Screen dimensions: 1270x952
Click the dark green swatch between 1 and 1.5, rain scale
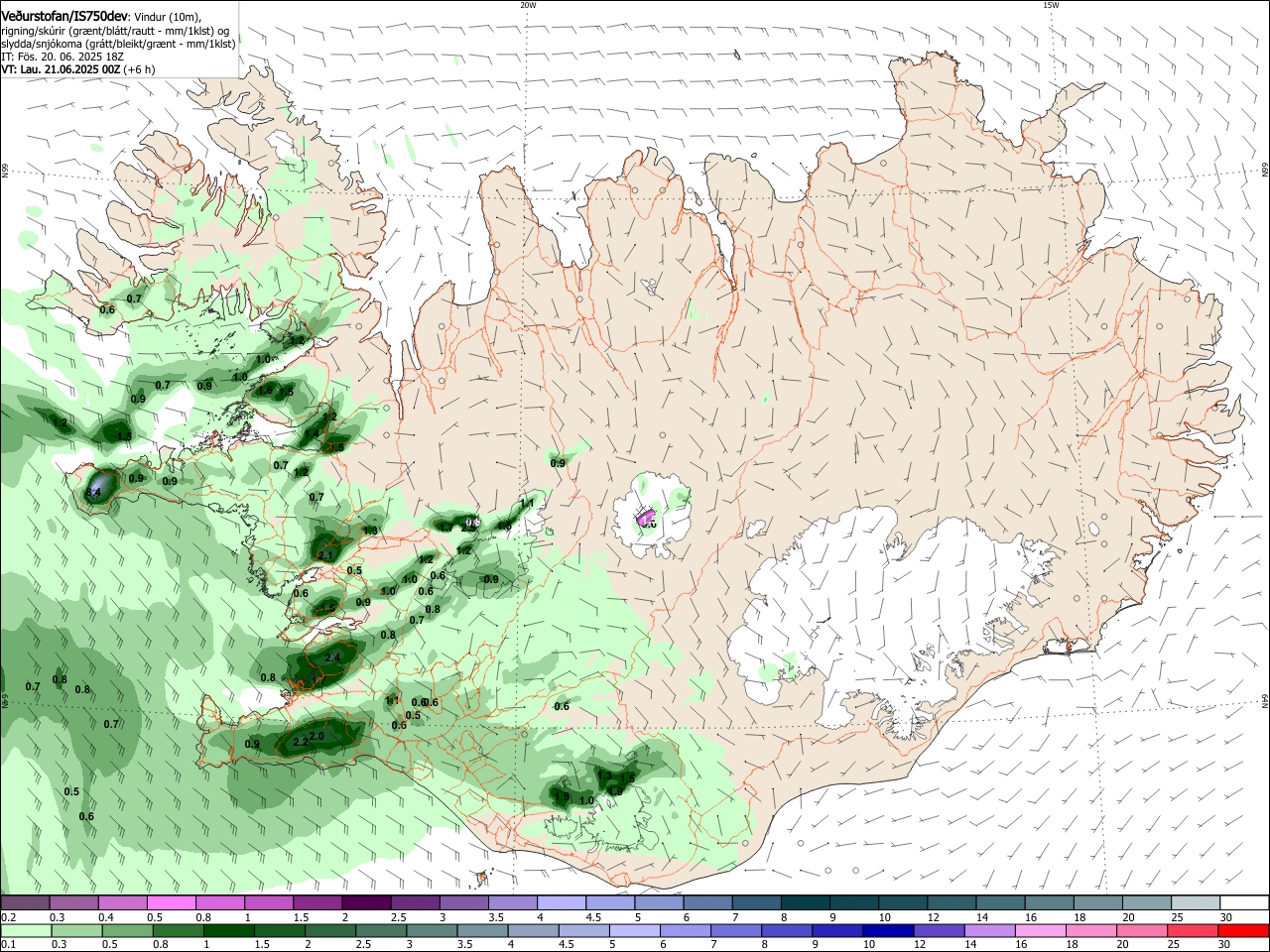click(x=227, y=931)
